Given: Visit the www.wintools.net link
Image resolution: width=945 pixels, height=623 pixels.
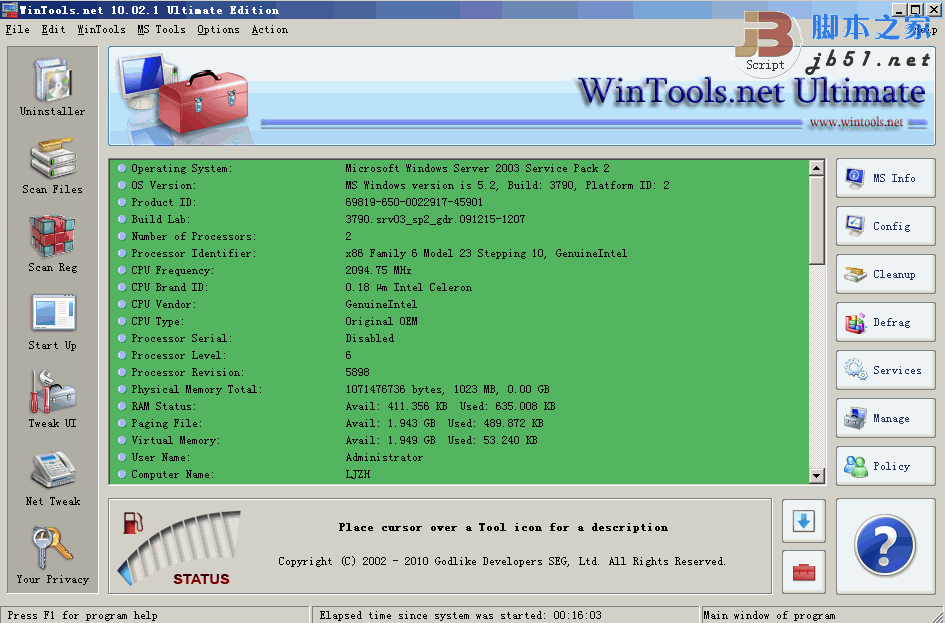Looking at the screenshot, I should coord(856,122).
